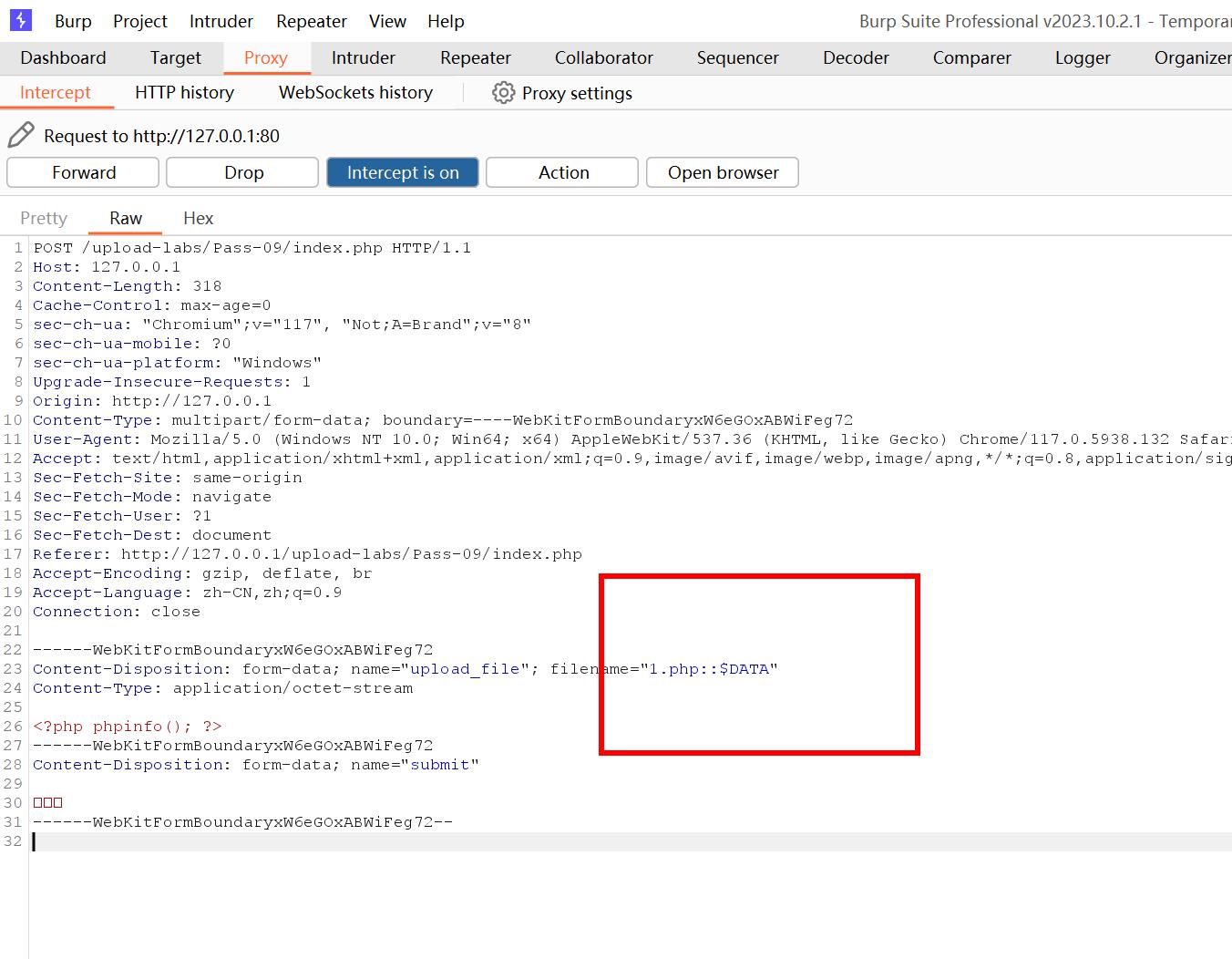Switch to the Repeater tool tab
The height and width of the screenshot is (959, 1232).
coord(476,57)
